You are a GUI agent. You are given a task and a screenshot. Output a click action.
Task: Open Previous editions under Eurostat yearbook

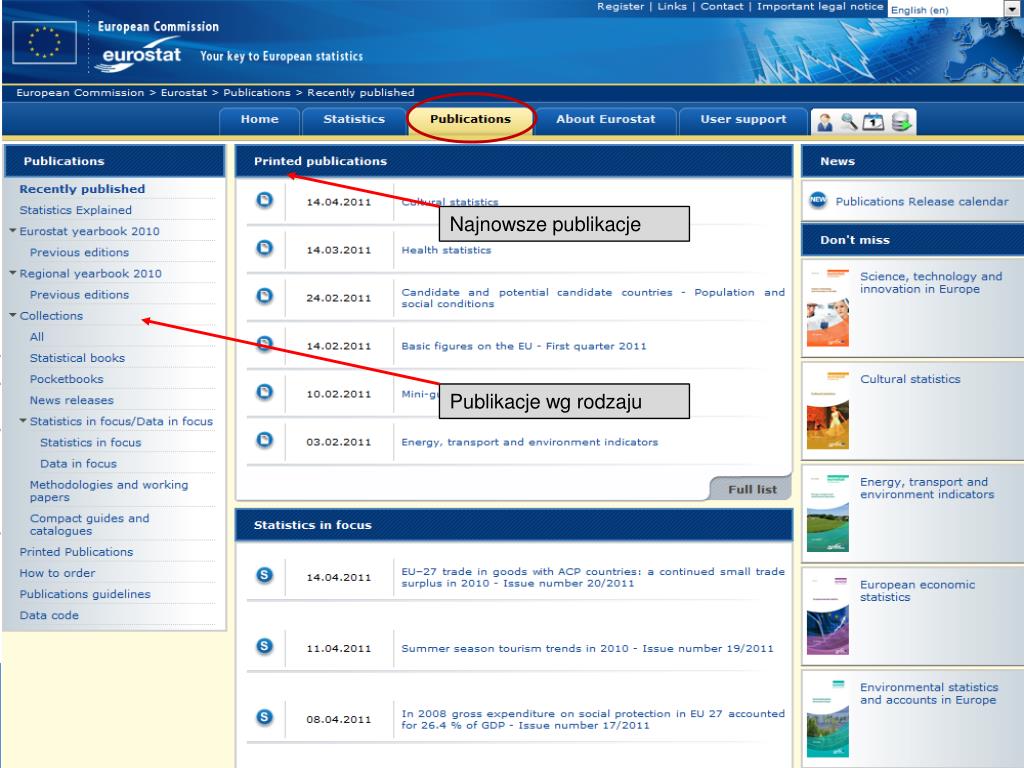click(x=79, y=252)
